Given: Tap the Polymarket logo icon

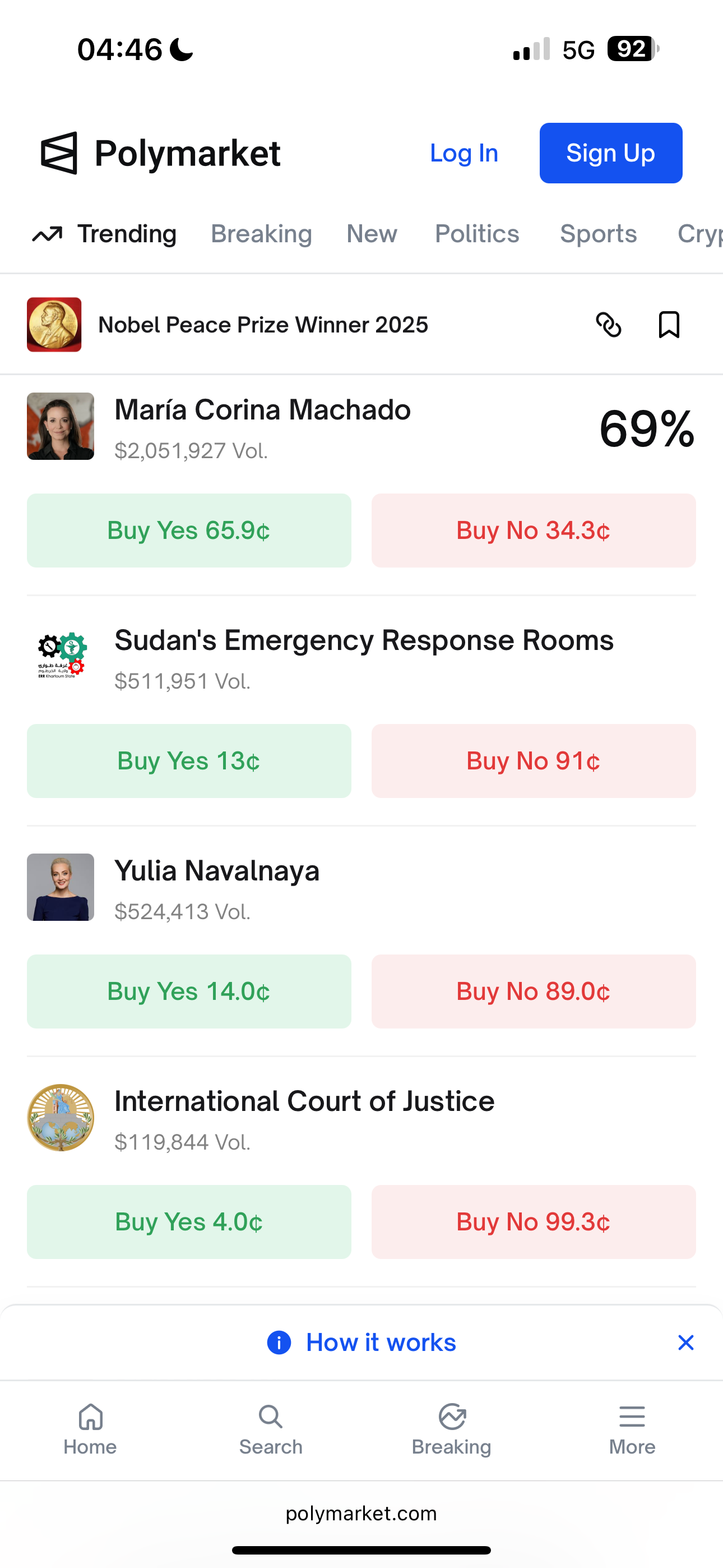Looking at the screenshot, I should point(59,153).
